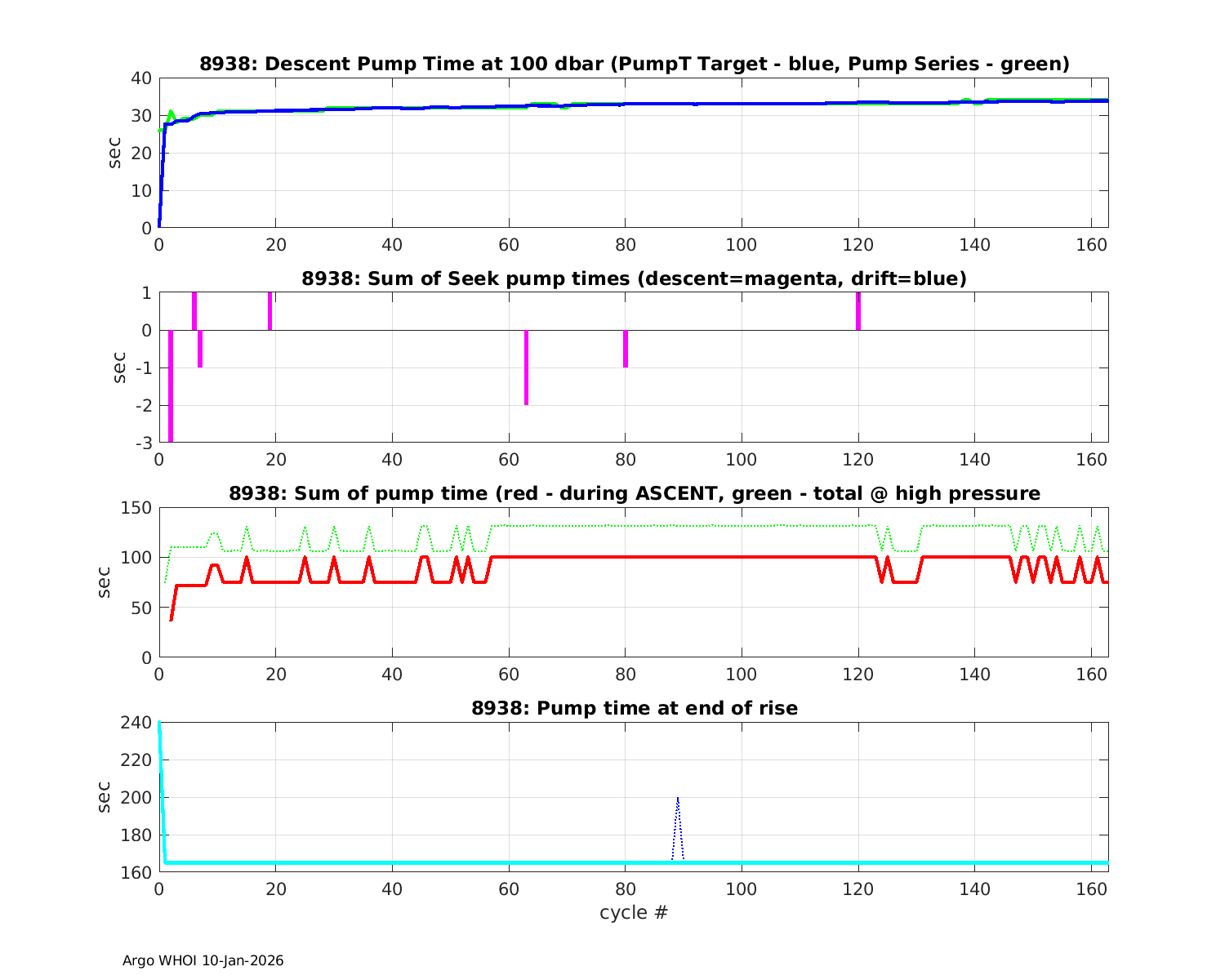Select the magenta bar reaching -2 near cycle 63
1225x980 pixels.
pos(526,367)
